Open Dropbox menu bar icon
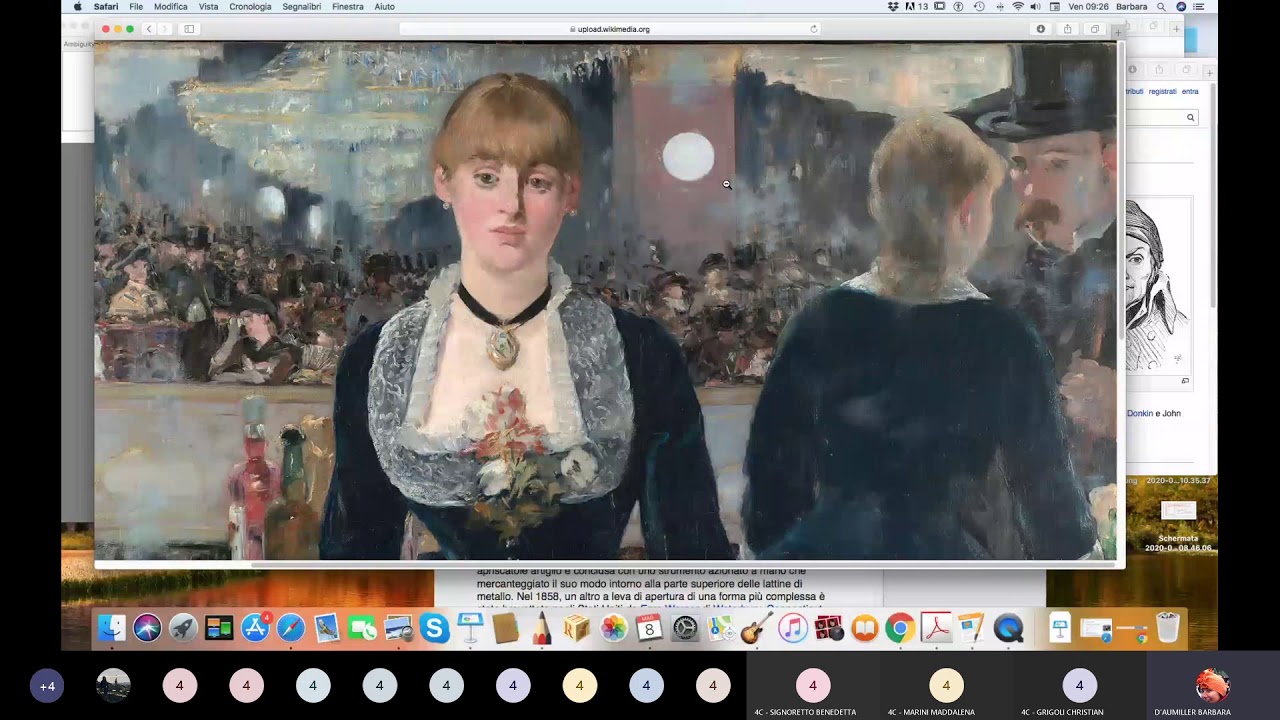Viewport: 1280px width, 720px height. pyautogui.click(x=893, y=6)
